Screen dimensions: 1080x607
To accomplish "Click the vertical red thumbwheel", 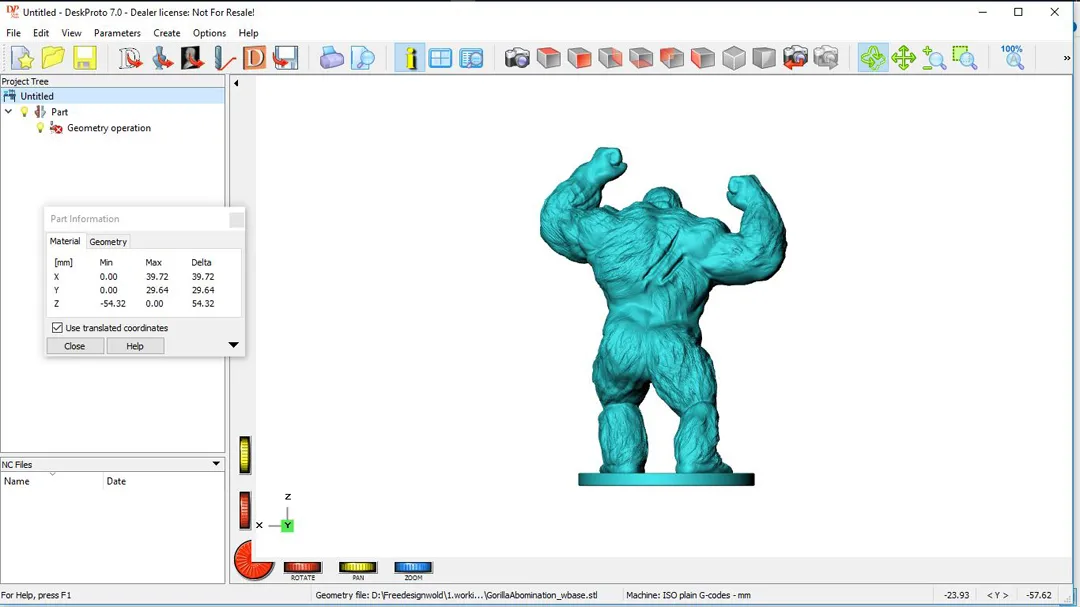I will [245, 510].
